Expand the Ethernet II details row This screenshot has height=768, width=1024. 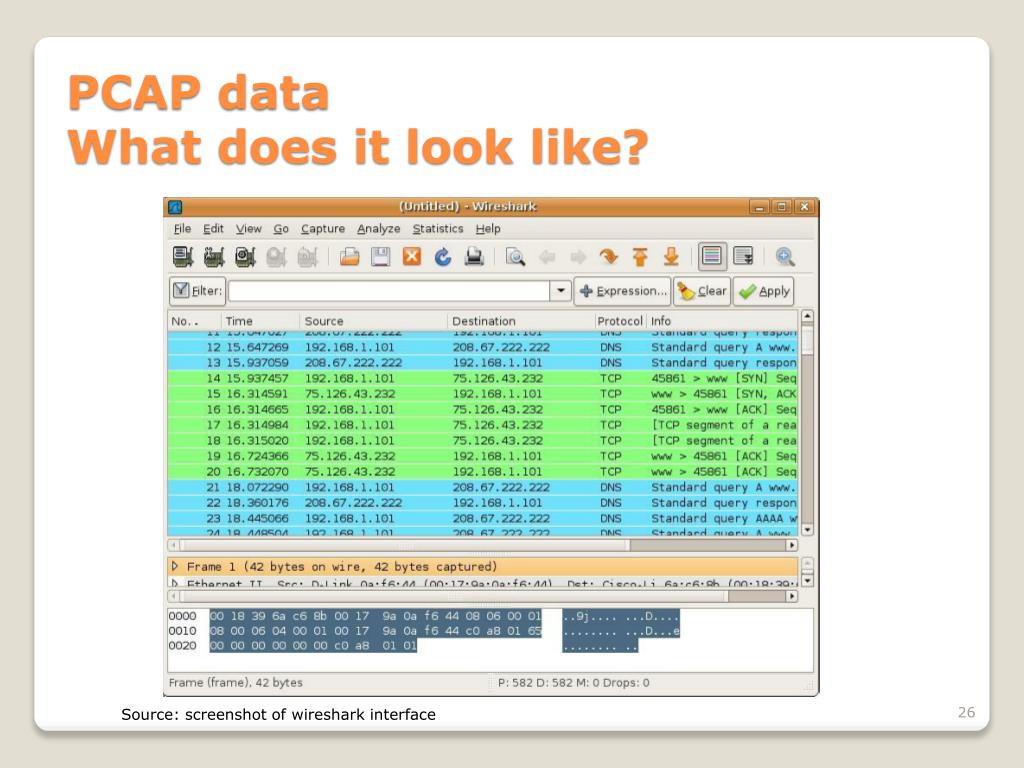point(175,583)
